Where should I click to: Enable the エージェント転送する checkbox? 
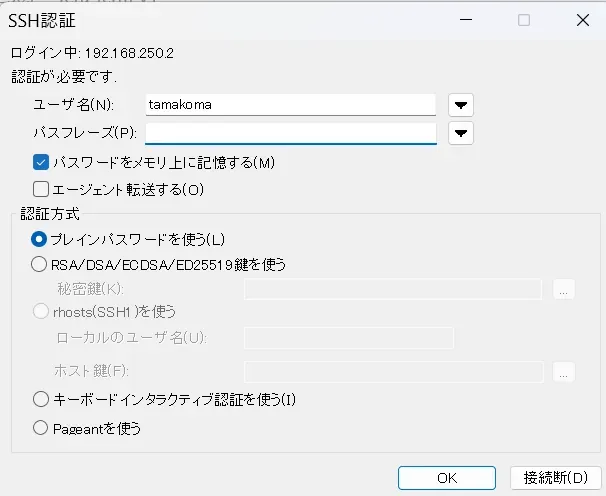point(41,188)
